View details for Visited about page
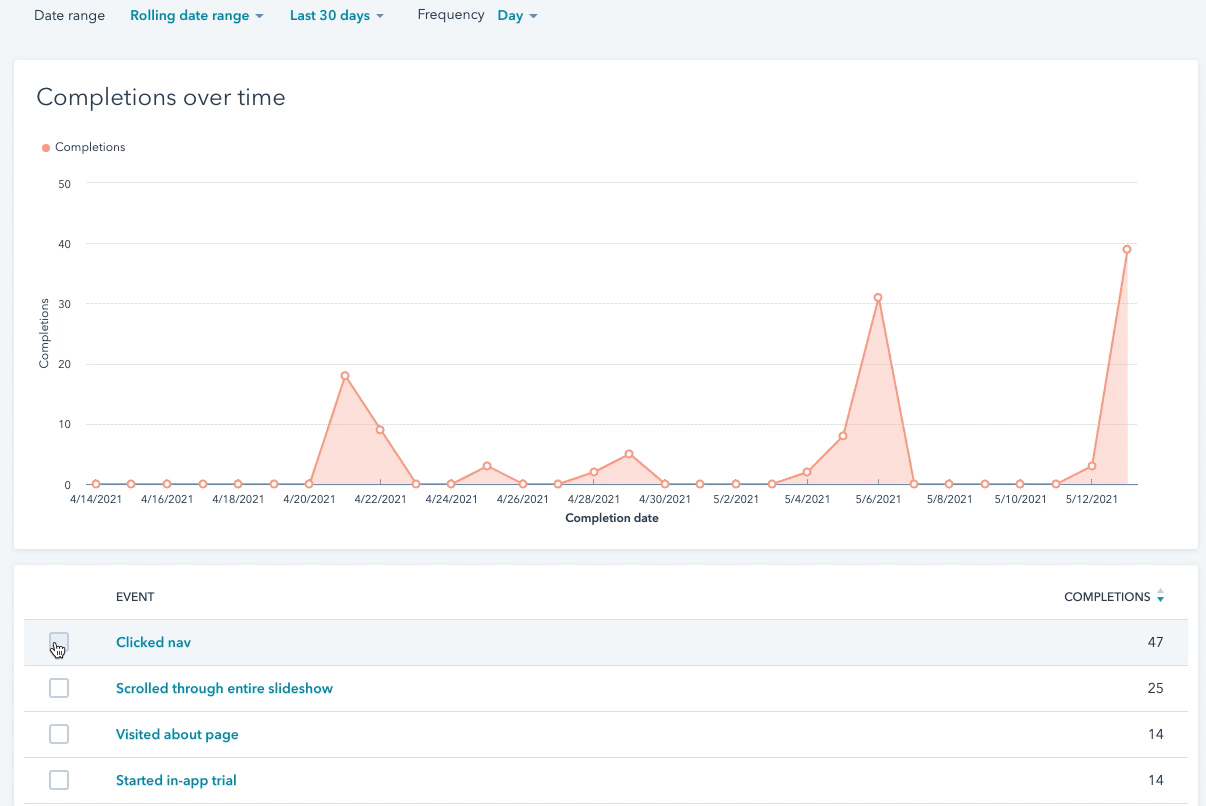 pos(177,733)
